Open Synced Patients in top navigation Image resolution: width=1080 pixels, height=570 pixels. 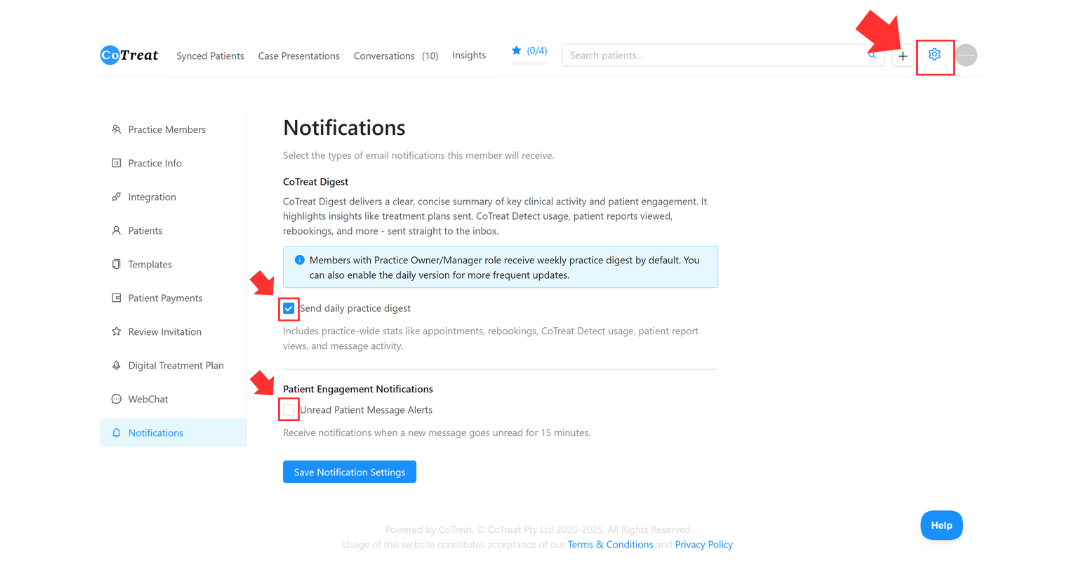coord(210,56)
